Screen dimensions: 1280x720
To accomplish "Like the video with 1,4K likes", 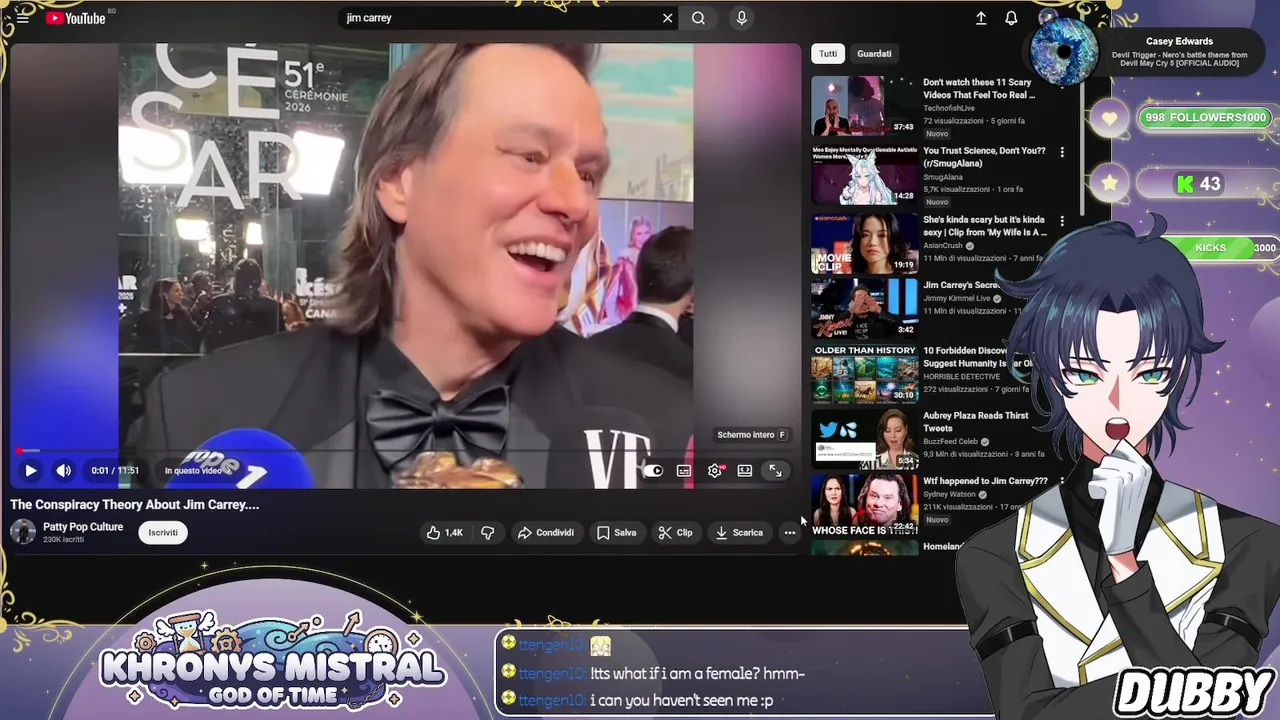I will [445, 533].
